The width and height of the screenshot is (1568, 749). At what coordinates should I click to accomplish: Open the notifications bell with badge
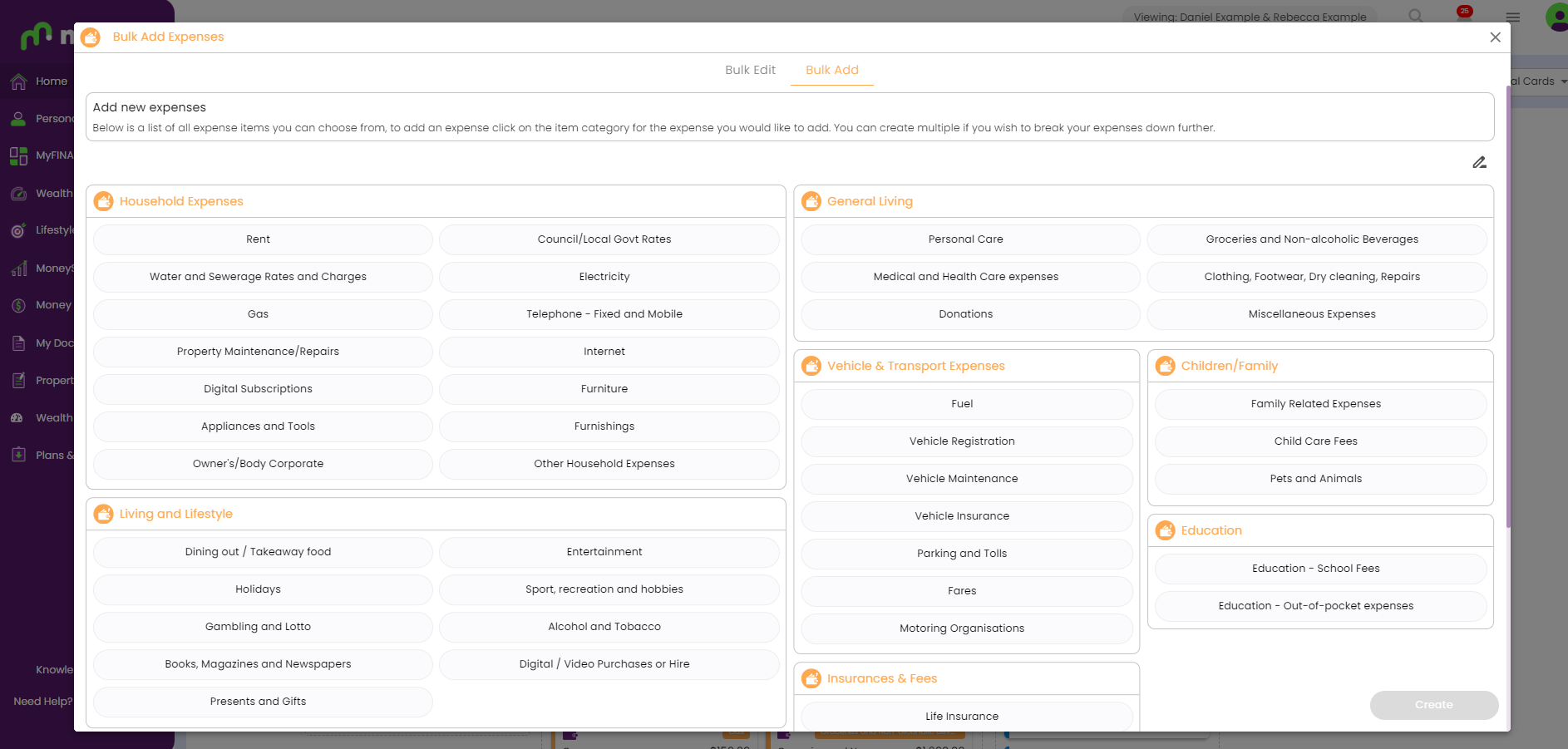pos(1464,15)
